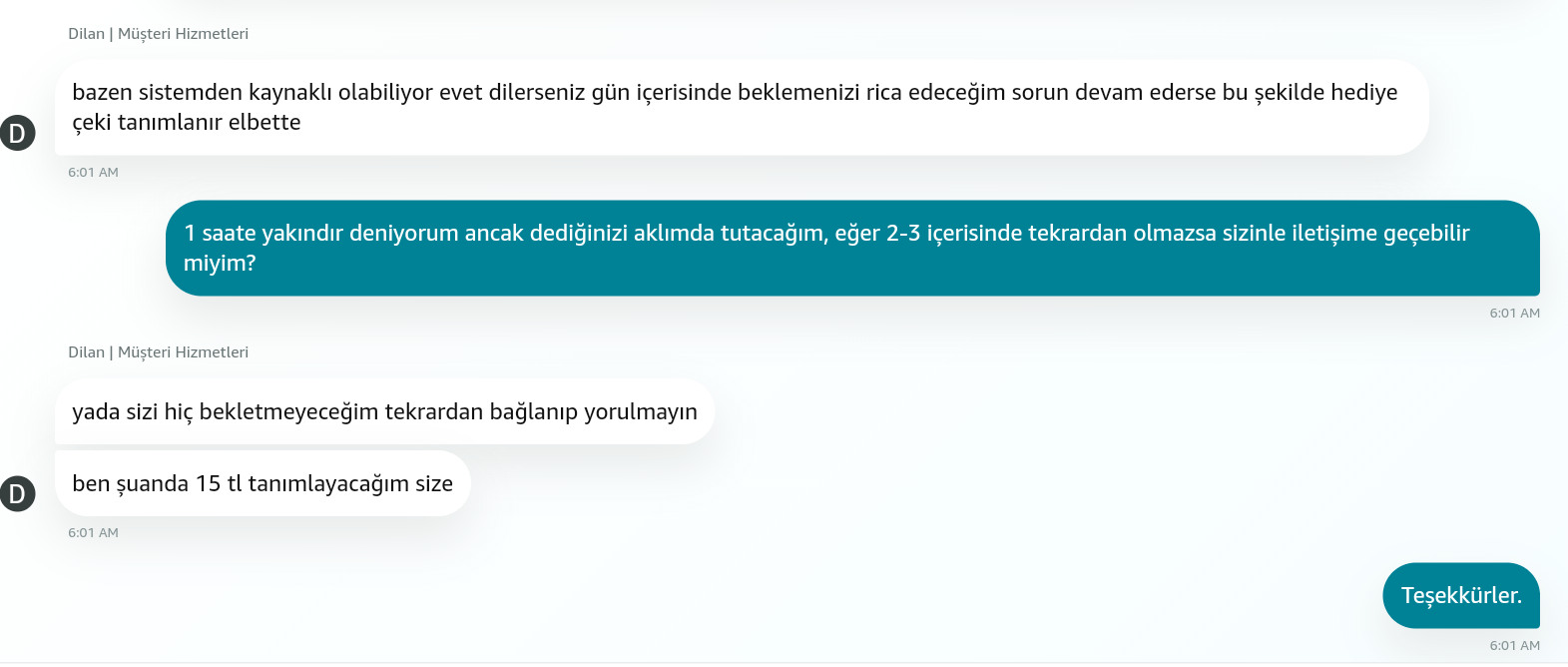The image size is (1568, 667).
Task: Select the 'yada sizi hiç bekletmeyeceğim' message bubble
Action: 384,411
